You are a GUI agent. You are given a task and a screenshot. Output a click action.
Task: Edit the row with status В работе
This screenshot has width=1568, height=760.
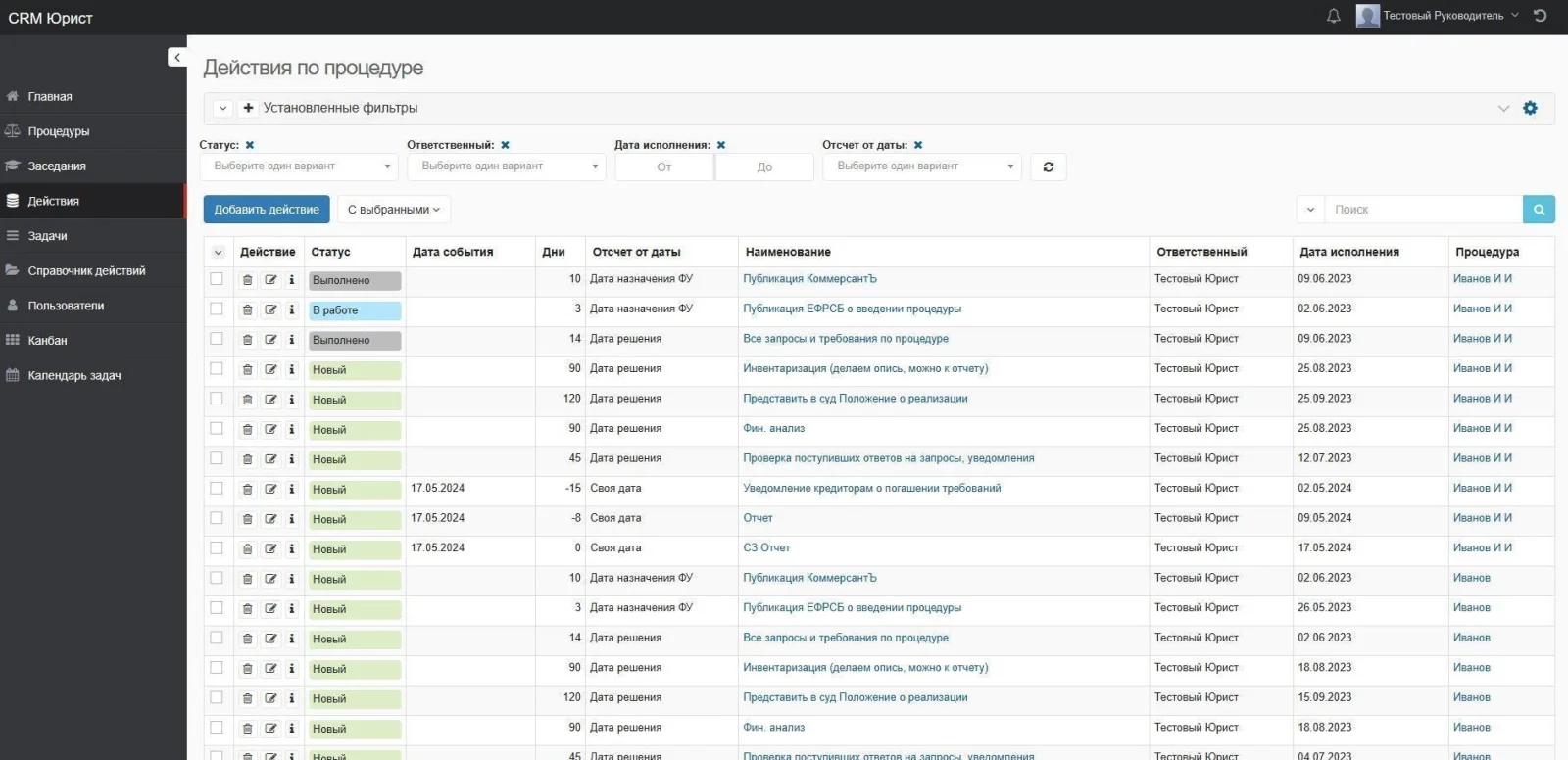tap(270, 309)
